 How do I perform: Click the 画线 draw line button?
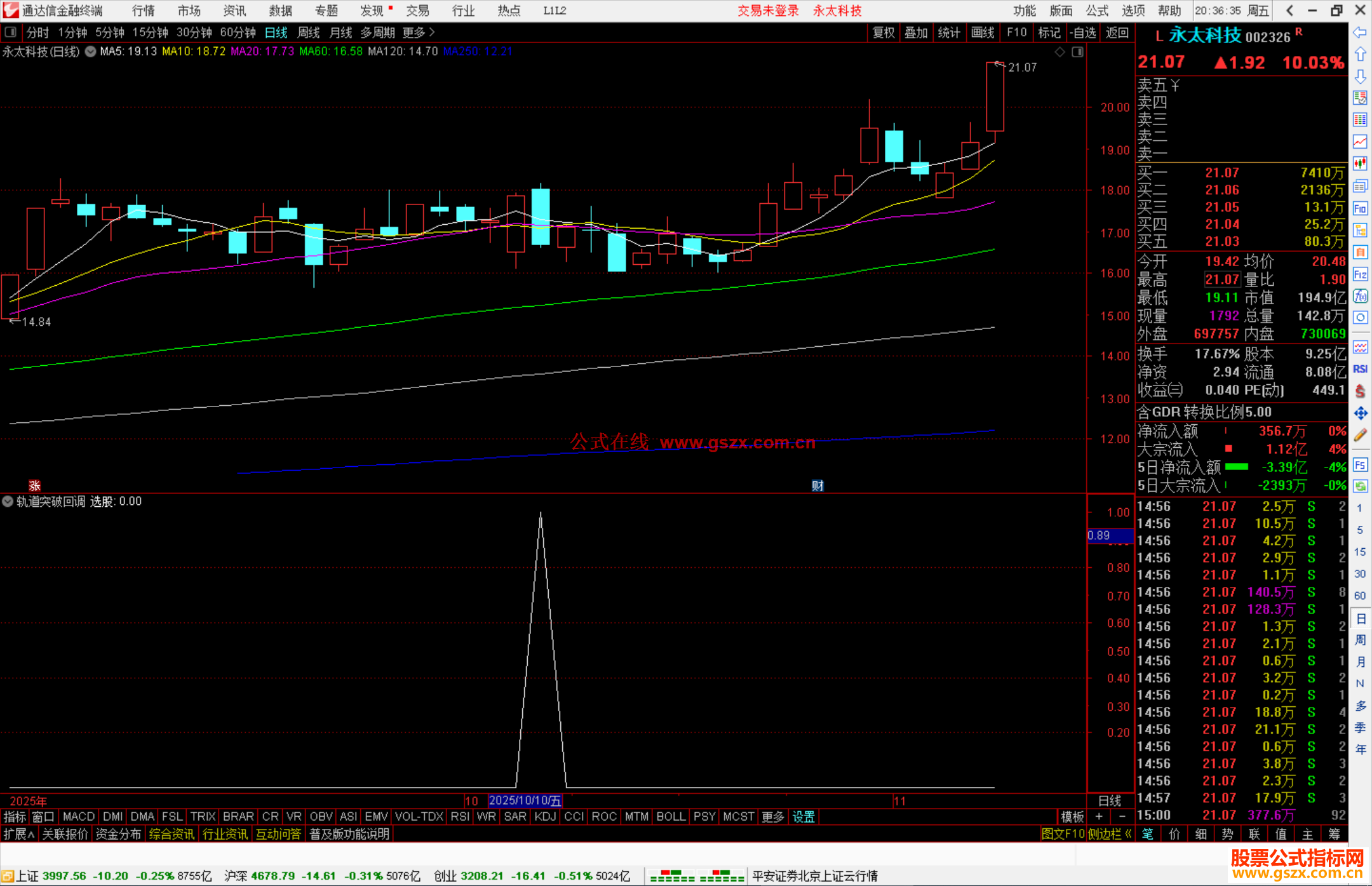coord(982,32)
